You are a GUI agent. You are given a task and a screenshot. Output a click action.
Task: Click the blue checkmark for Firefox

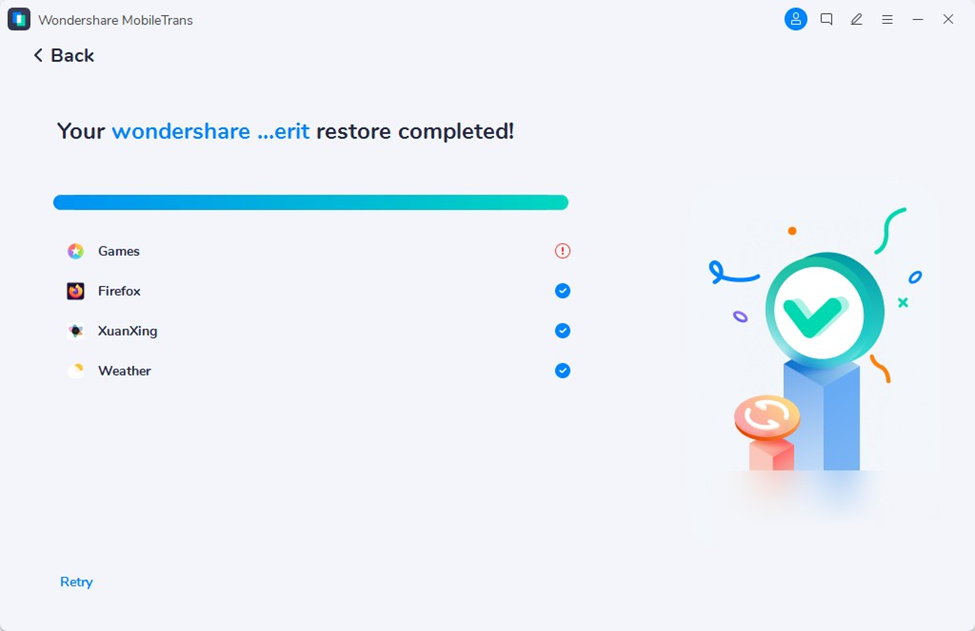pyautogui.click(x=563, y=291)
